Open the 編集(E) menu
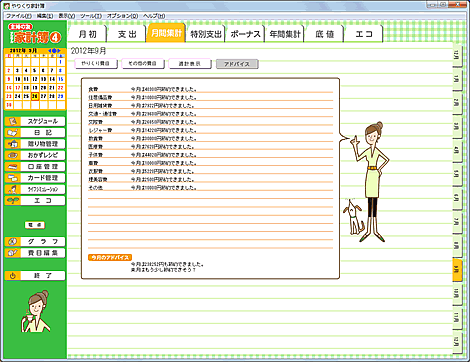The height and width of the screenshot is (362, 470). 45,16
